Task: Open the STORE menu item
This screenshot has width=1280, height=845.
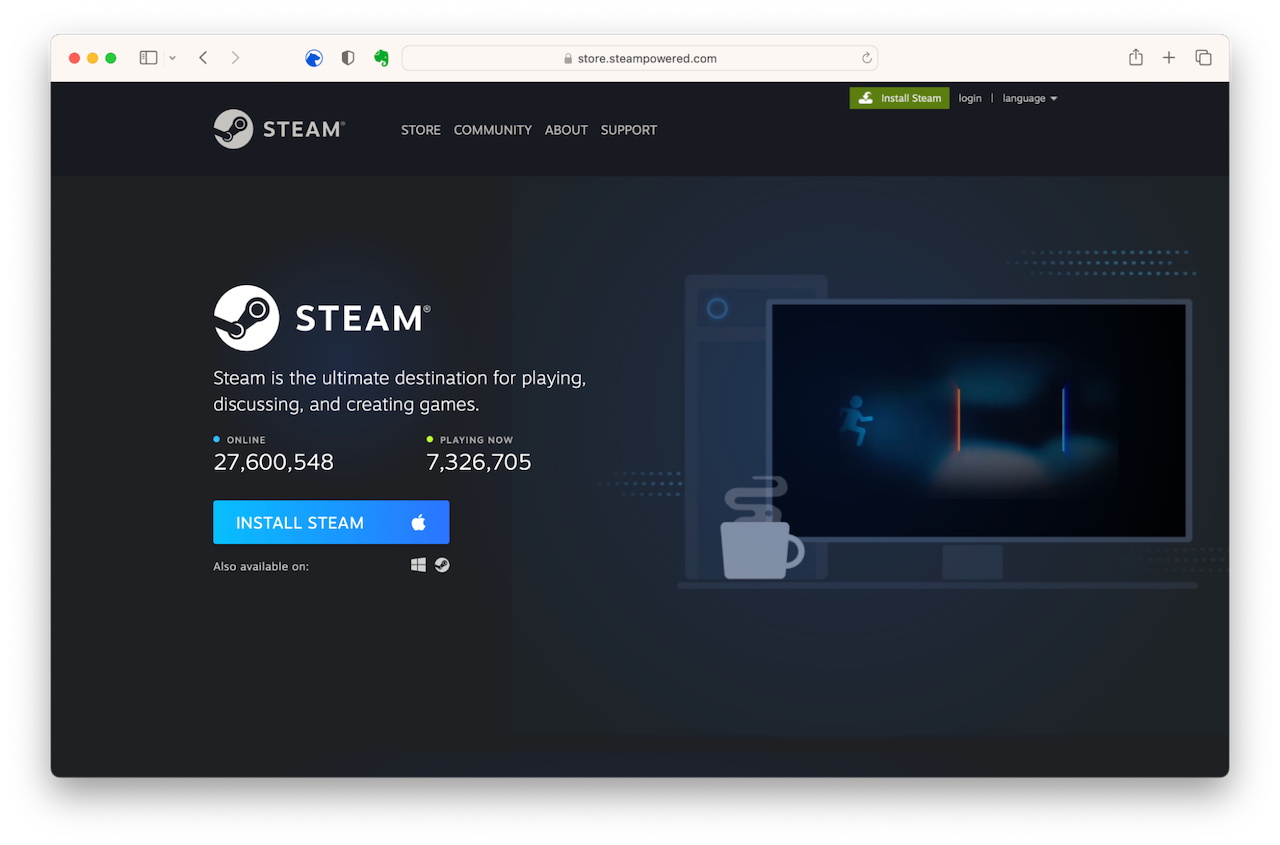Action: click(421, 130)
